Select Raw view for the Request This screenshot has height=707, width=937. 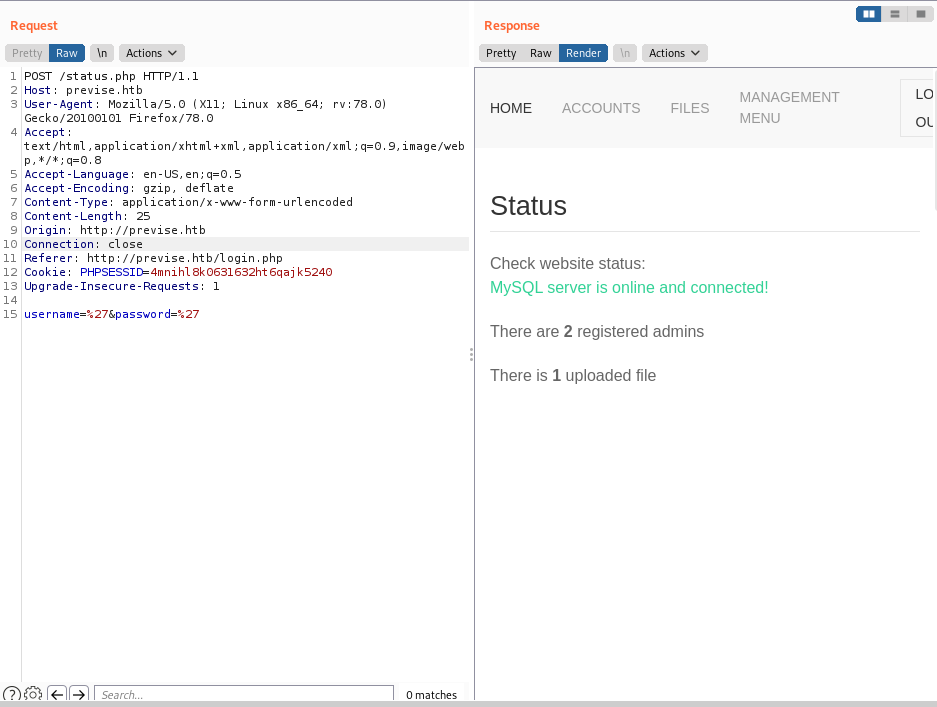(67, 53)
